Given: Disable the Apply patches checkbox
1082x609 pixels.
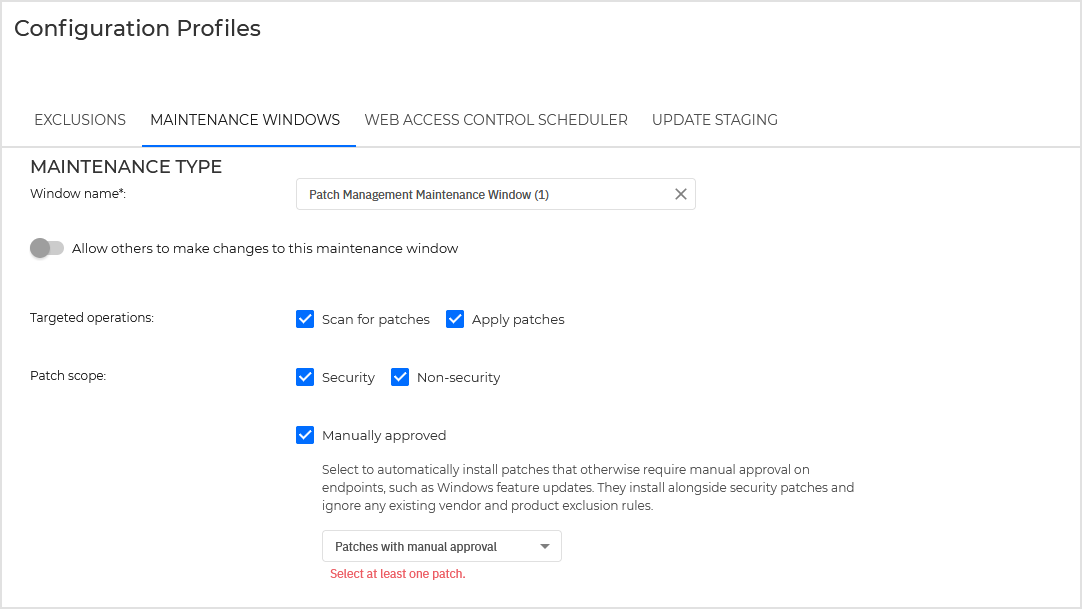Looking at the screenshot, I should tap(455, 319).
